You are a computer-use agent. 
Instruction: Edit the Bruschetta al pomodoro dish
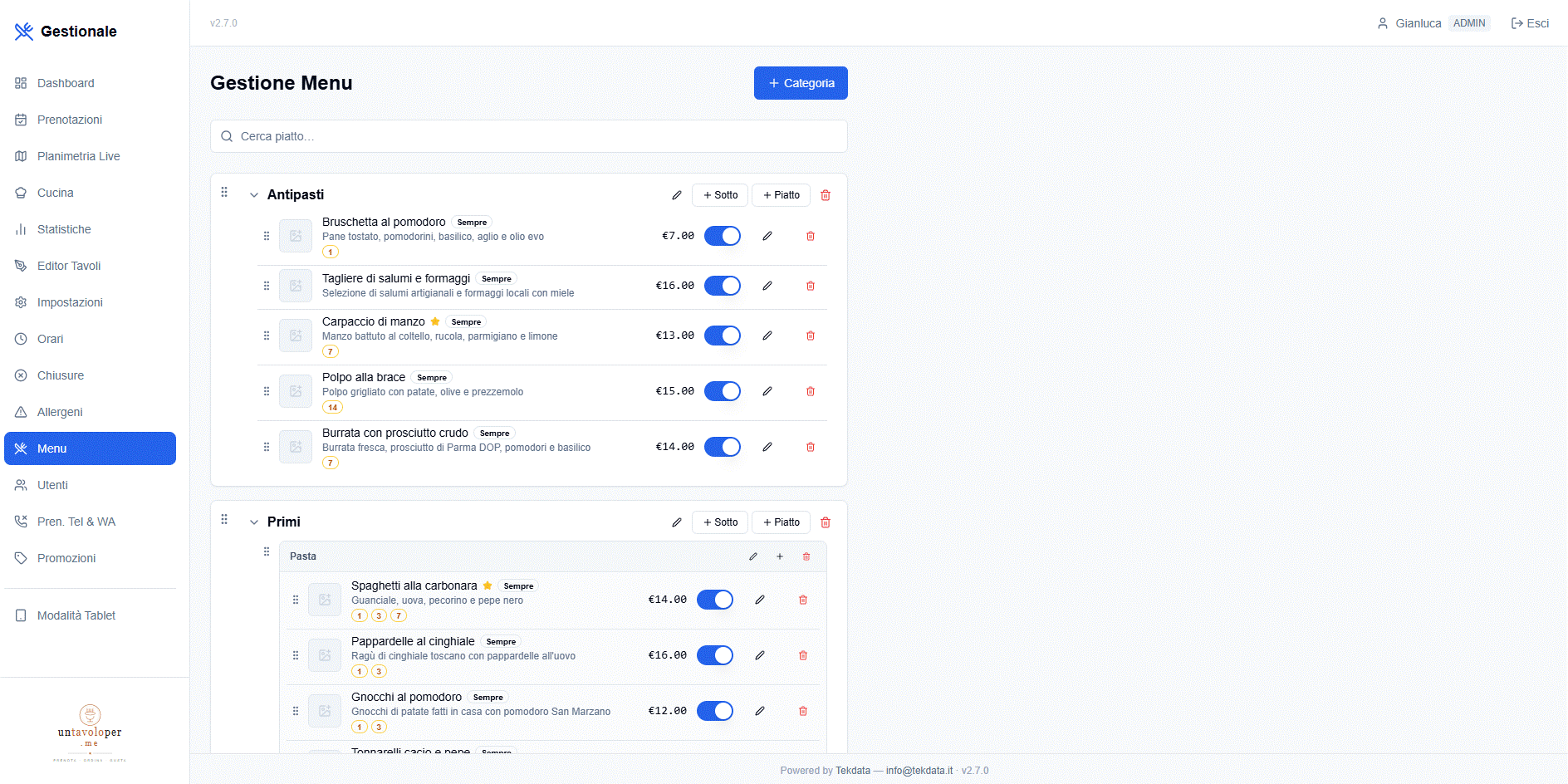click(x=767, y=236)
